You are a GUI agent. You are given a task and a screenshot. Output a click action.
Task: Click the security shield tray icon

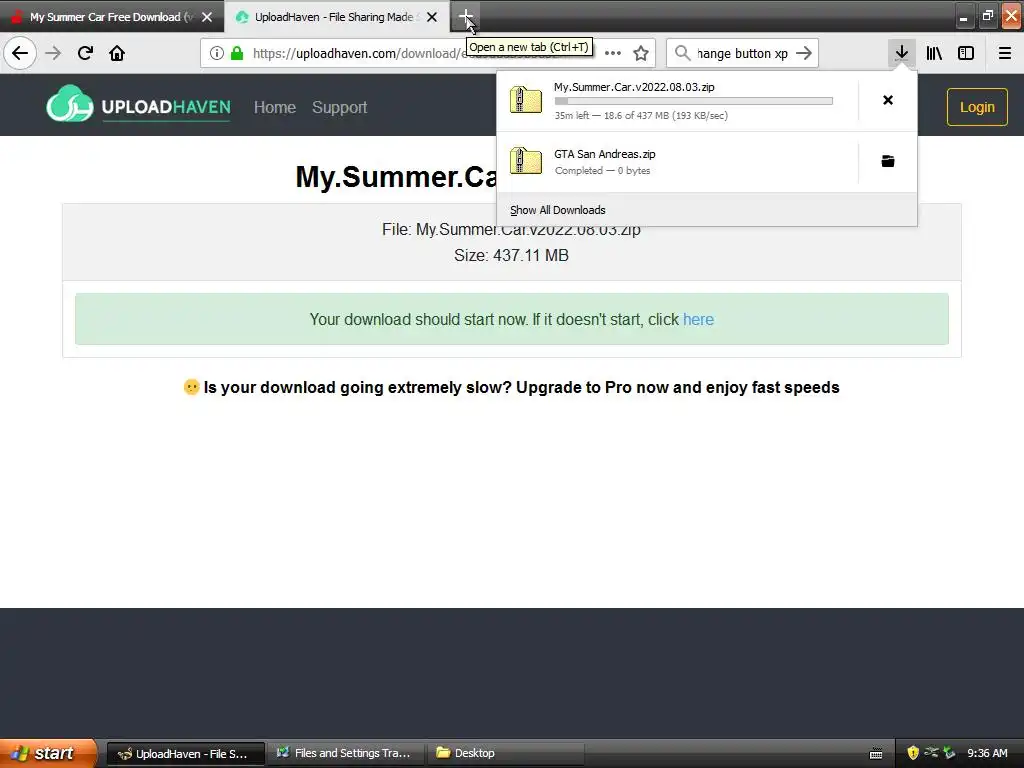coord(913,753)
